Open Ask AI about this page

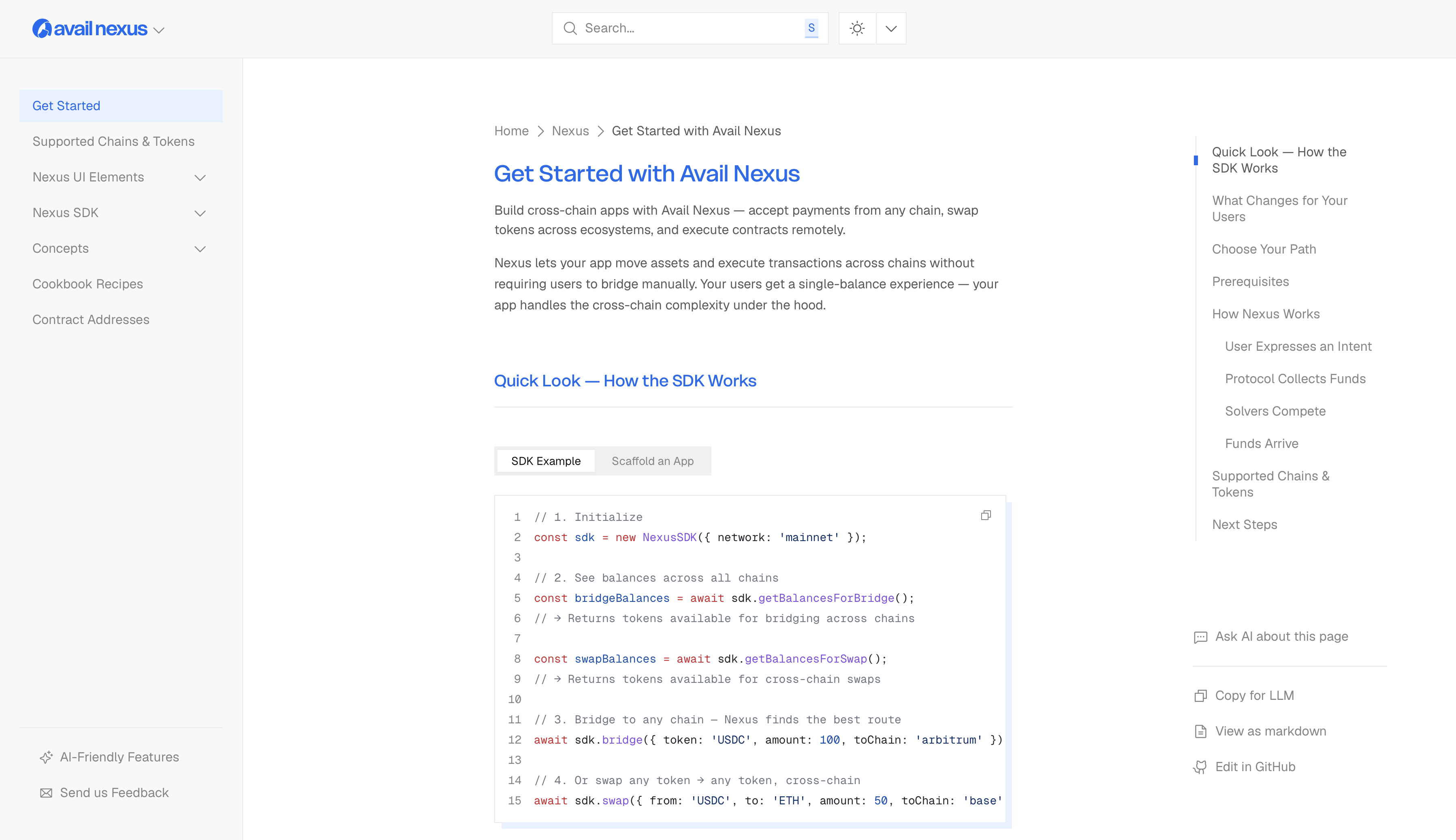pos(1282,636)
